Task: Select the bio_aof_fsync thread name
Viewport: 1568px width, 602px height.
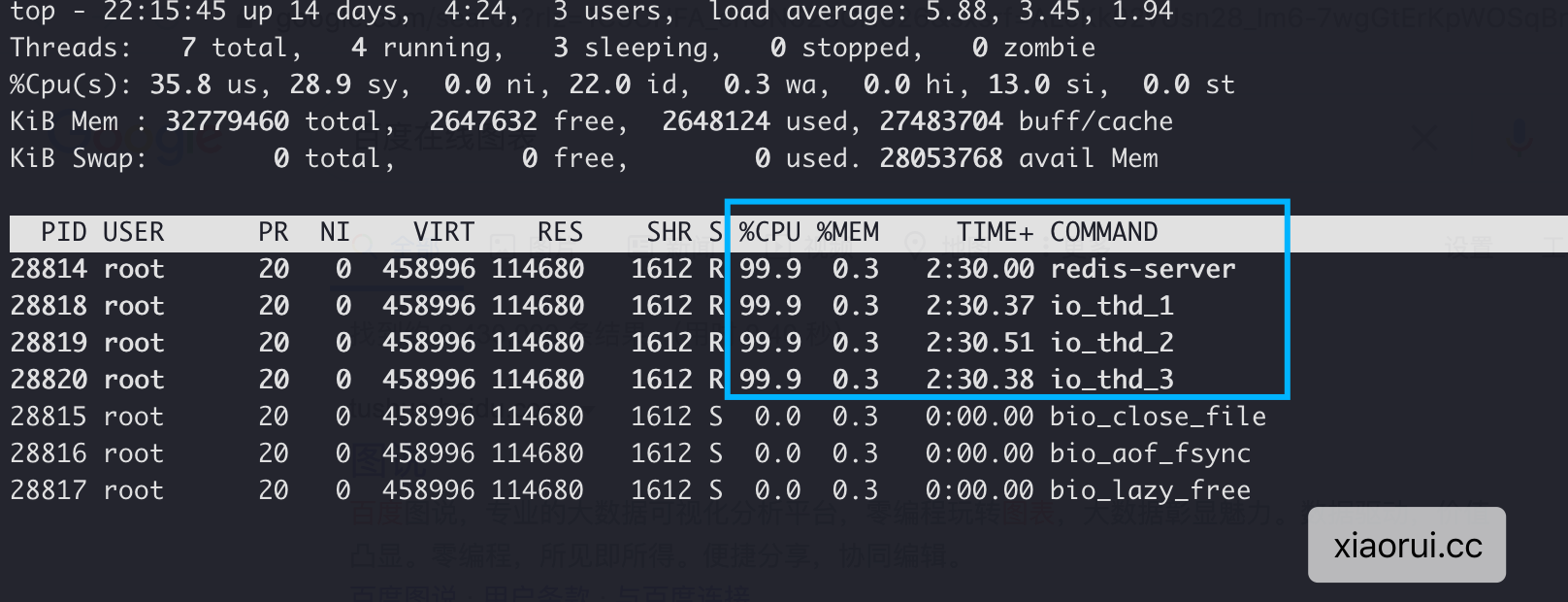Action: pos(1150,453)
